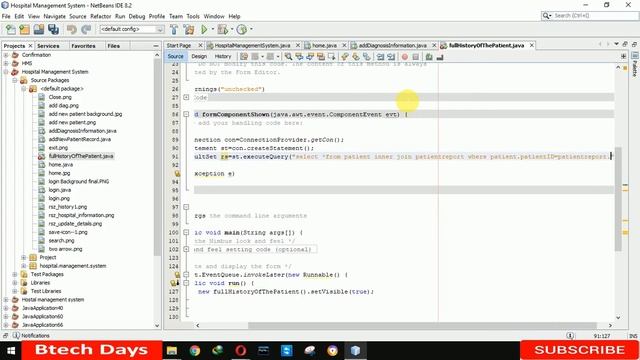This screenshot has height=360, width=640.
Task: Open the Run Project dropdown arrow
Action: click(x=213, y=29)
